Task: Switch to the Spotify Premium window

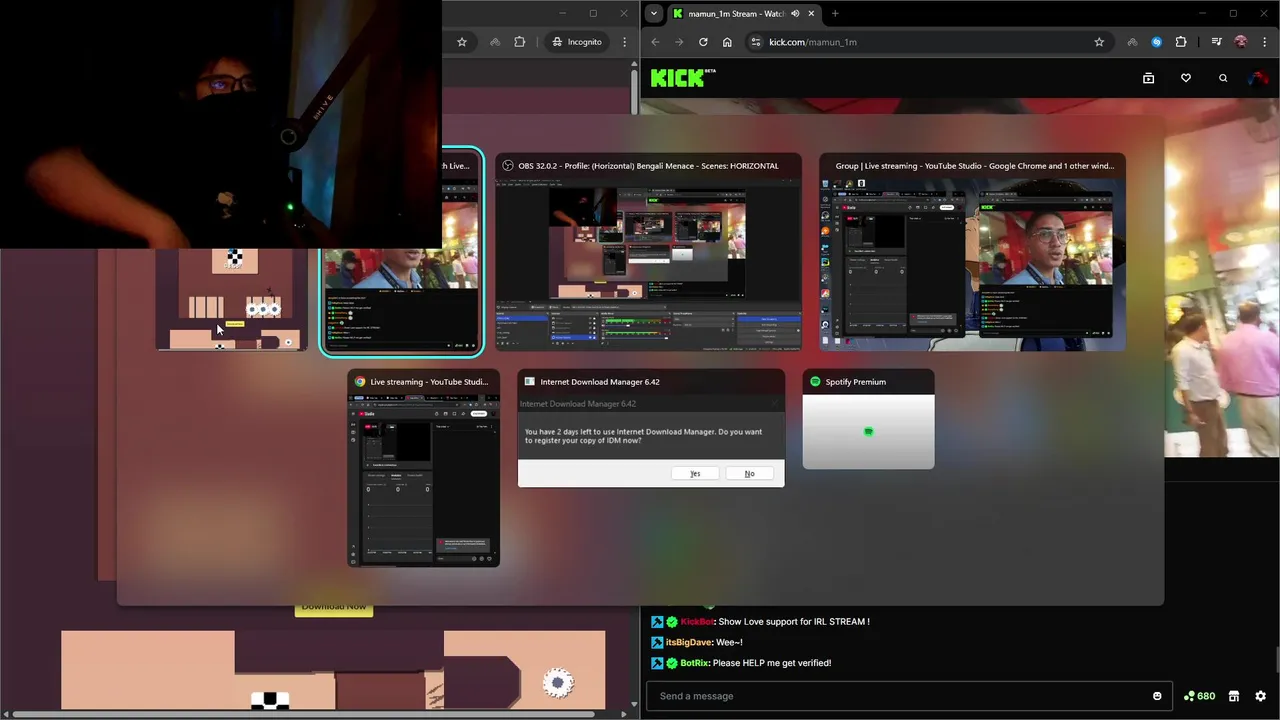Action: click(x=868, y=419)
